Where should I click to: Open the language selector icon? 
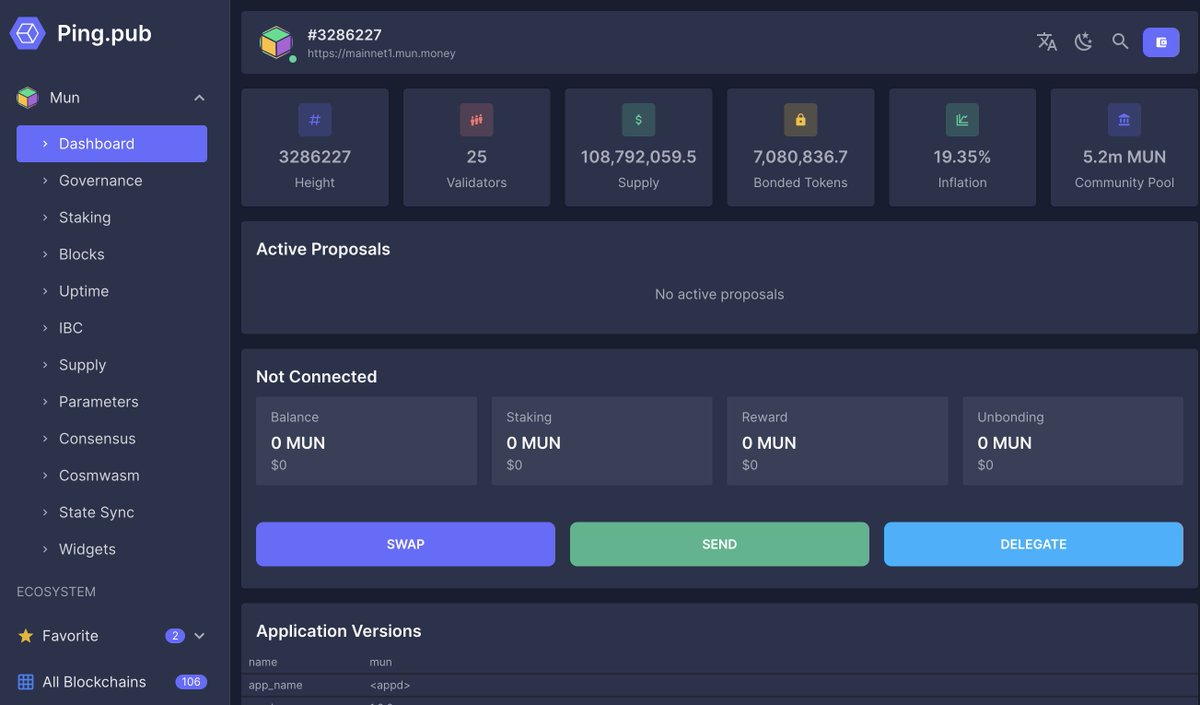tap(1046, 42)
